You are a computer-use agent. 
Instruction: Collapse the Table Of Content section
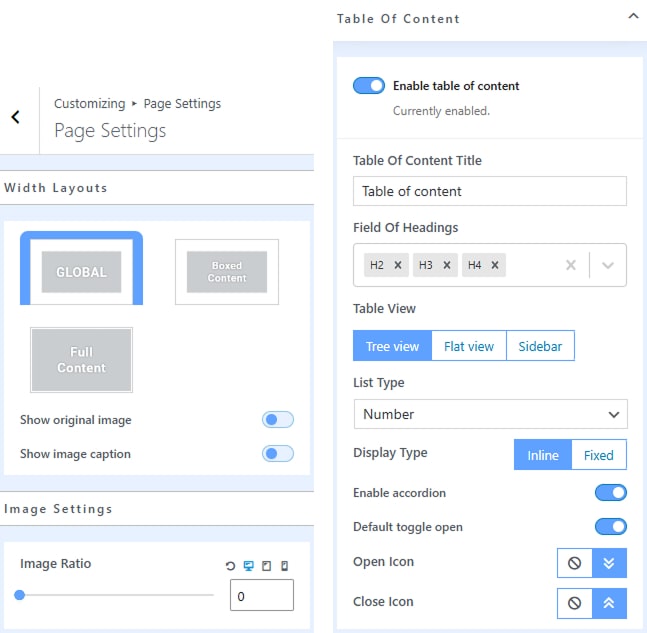(x=632, y=17)
